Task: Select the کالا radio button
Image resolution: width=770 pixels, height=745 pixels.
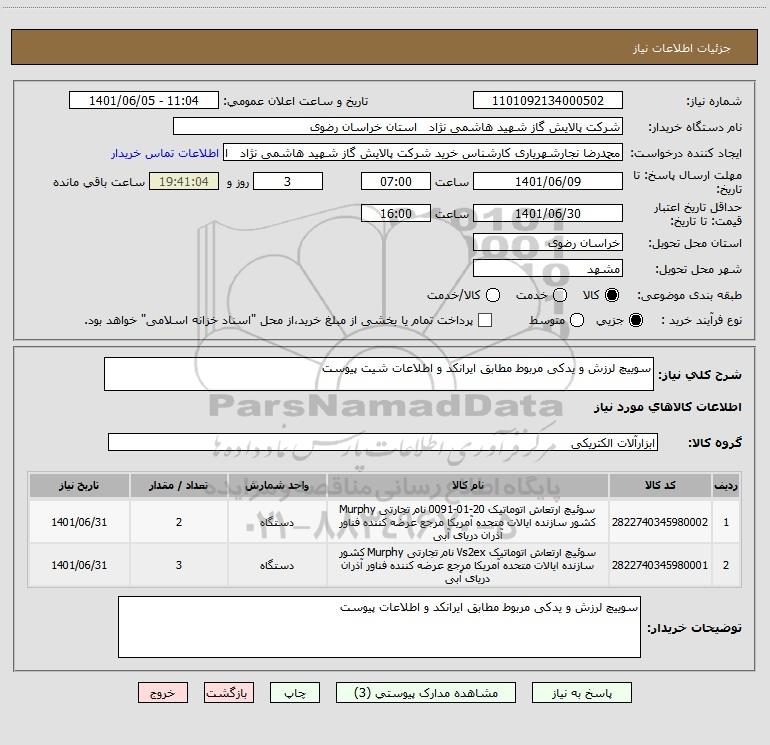Action: click(612, 295)
